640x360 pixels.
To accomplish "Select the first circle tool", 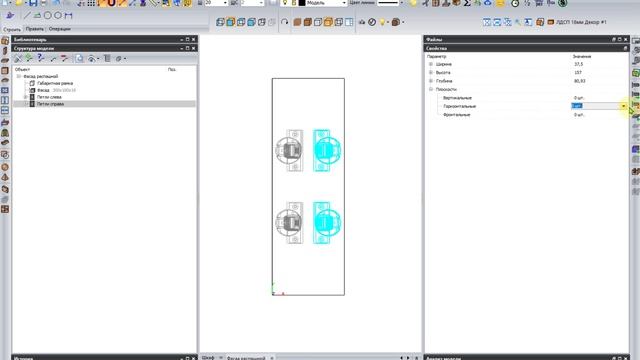I will pos(48,16).
